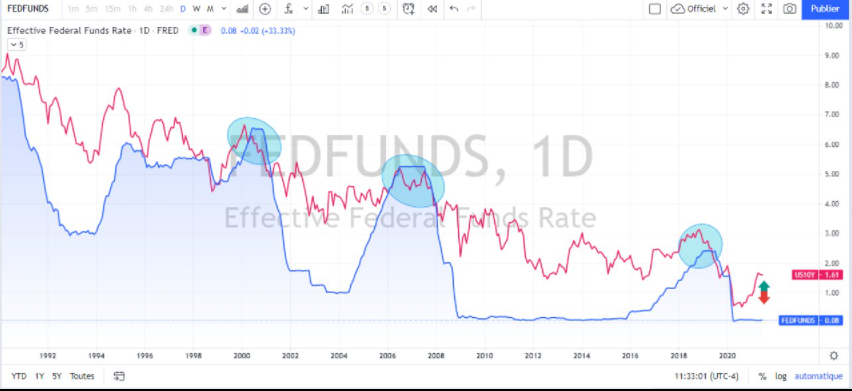Open the go-to-date calendar icon
Image resolution: width=852 pixels, height=391 pixels.
pos(119,376)
